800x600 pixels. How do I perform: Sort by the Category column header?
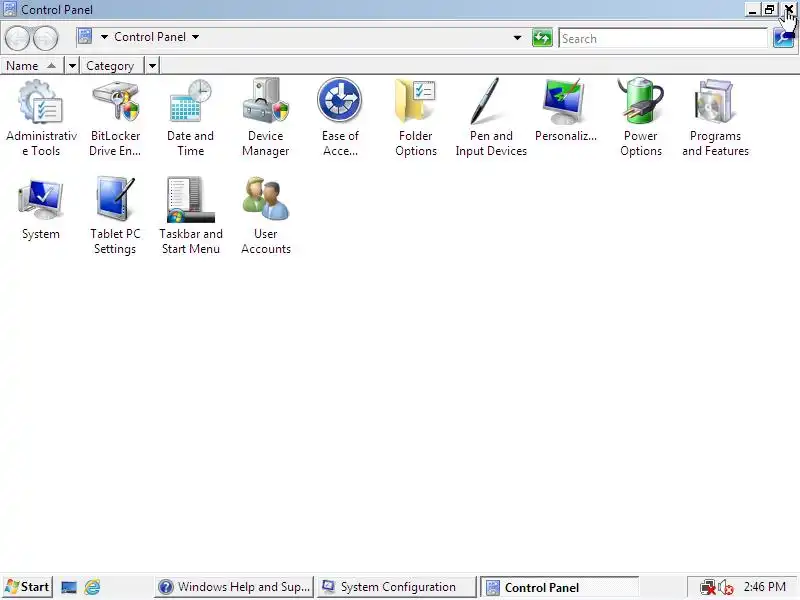112,66
